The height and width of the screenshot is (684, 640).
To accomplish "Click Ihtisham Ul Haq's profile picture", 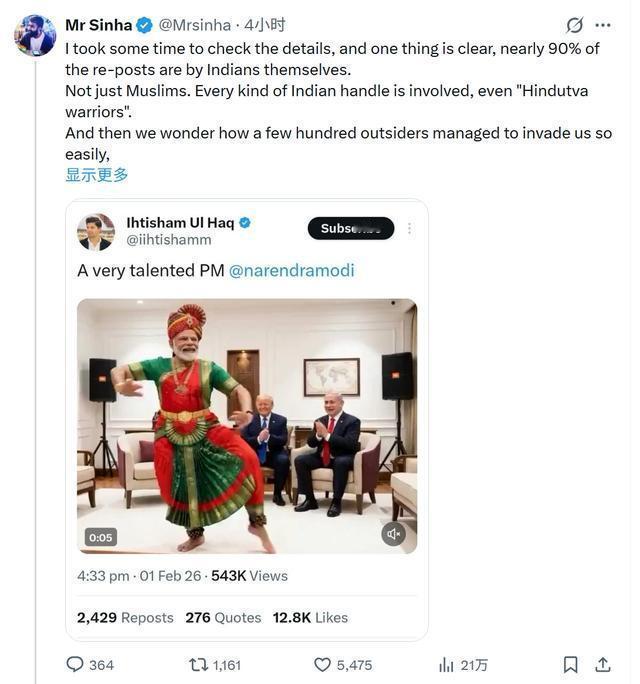I will click(96, 231).
